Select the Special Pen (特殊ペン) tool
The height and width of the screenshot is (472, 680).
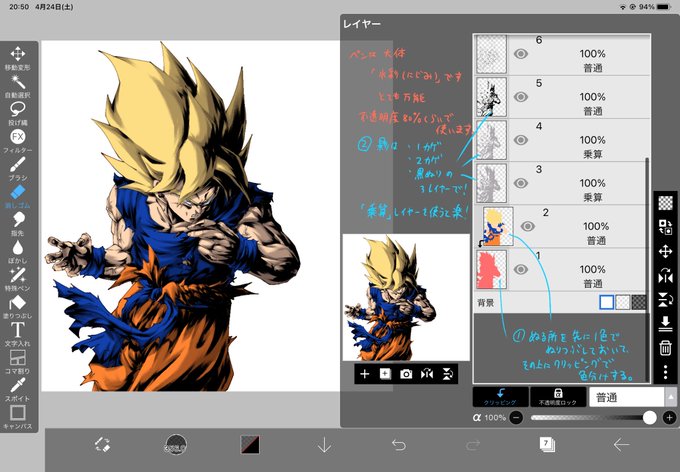pyautogui.click(x=17, y=279)
